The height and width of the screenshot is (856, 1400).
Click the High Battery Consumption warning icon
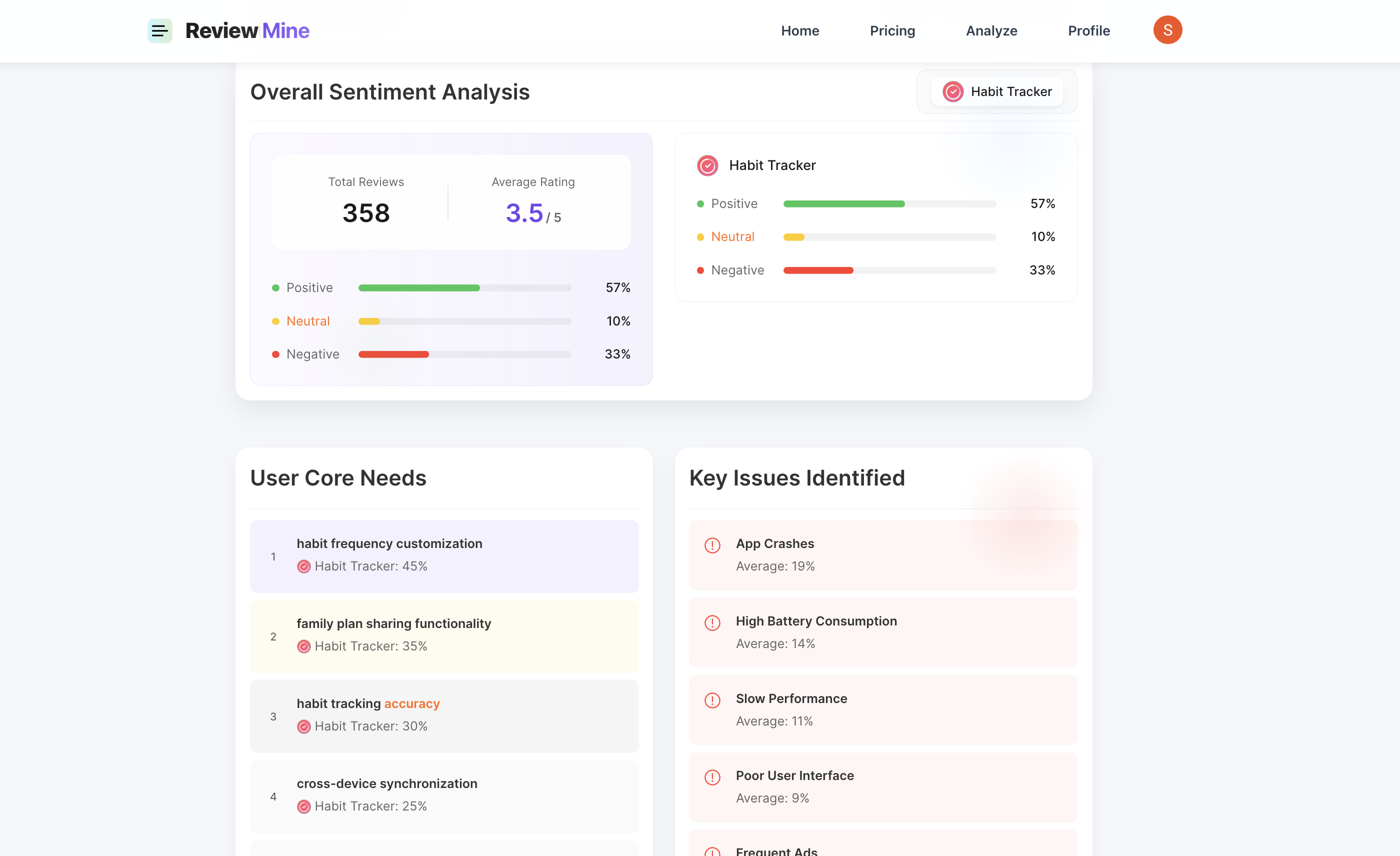pyautogui.click(x=712, y=622)
